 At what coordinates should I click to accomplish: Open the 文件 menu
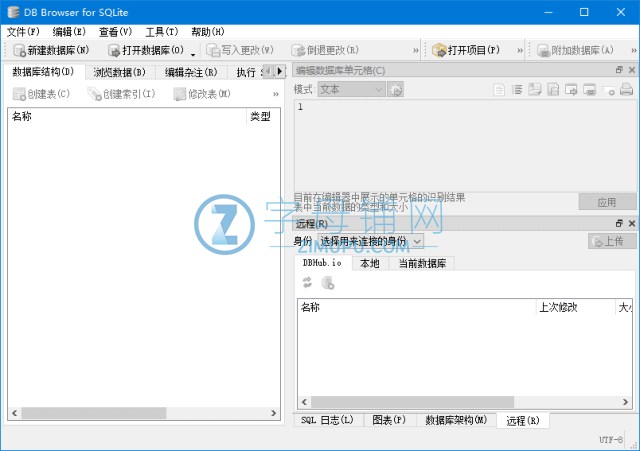23,32
